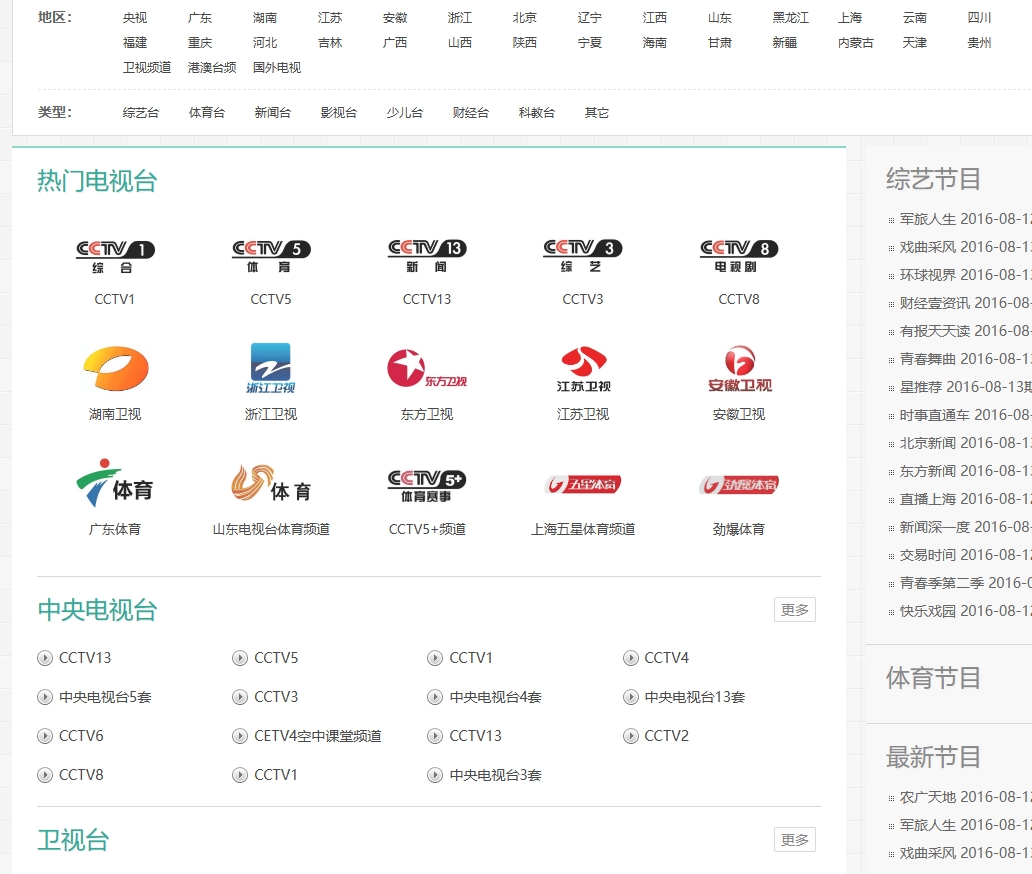Open the CCTV4 link in 中央电视台 list
The width and height of the screenshot is (1032, 874).
click(x=666, y=658)
